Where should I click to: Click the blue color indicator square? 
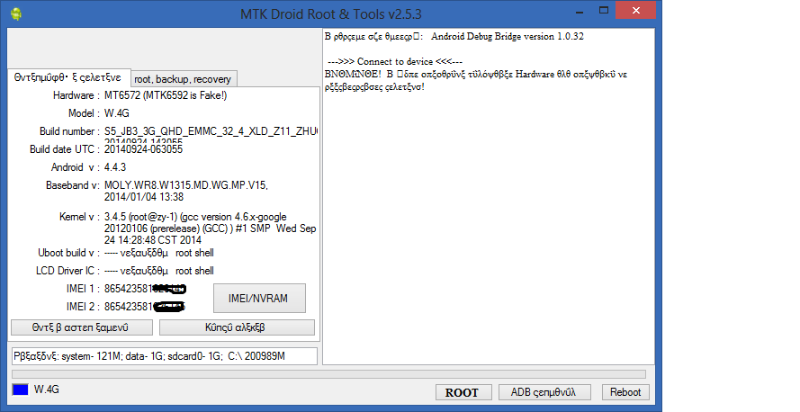click(x=20, y=390)
